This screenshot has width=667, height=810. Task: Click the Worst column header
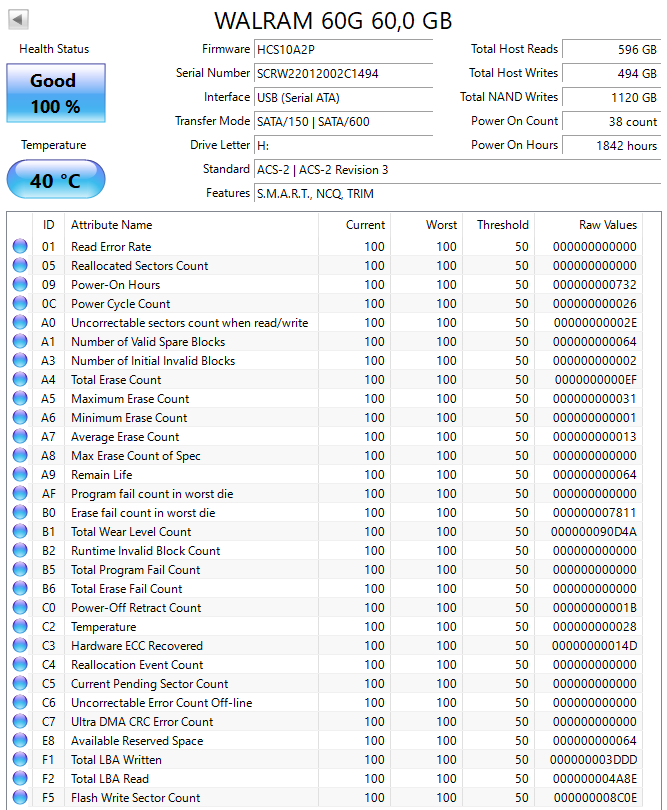click(x=426, y=225)
